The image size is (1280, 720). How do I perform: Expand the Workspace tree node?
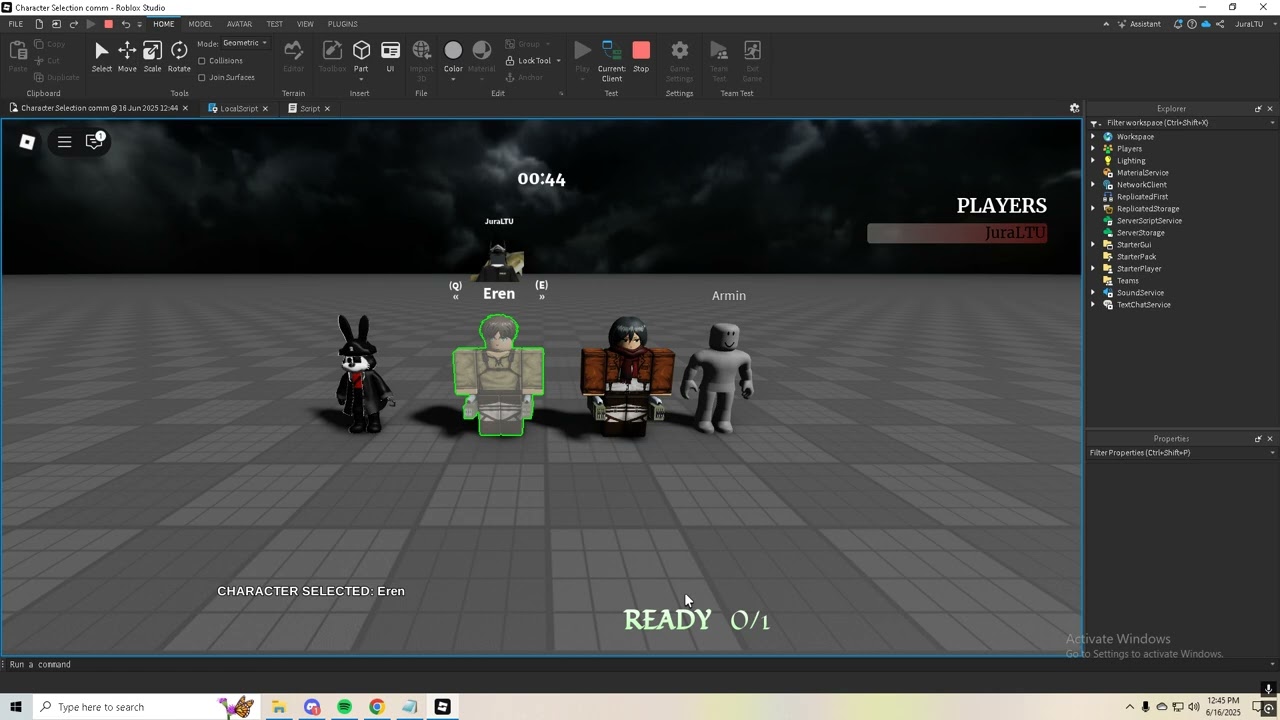(x=1093, y=137)
